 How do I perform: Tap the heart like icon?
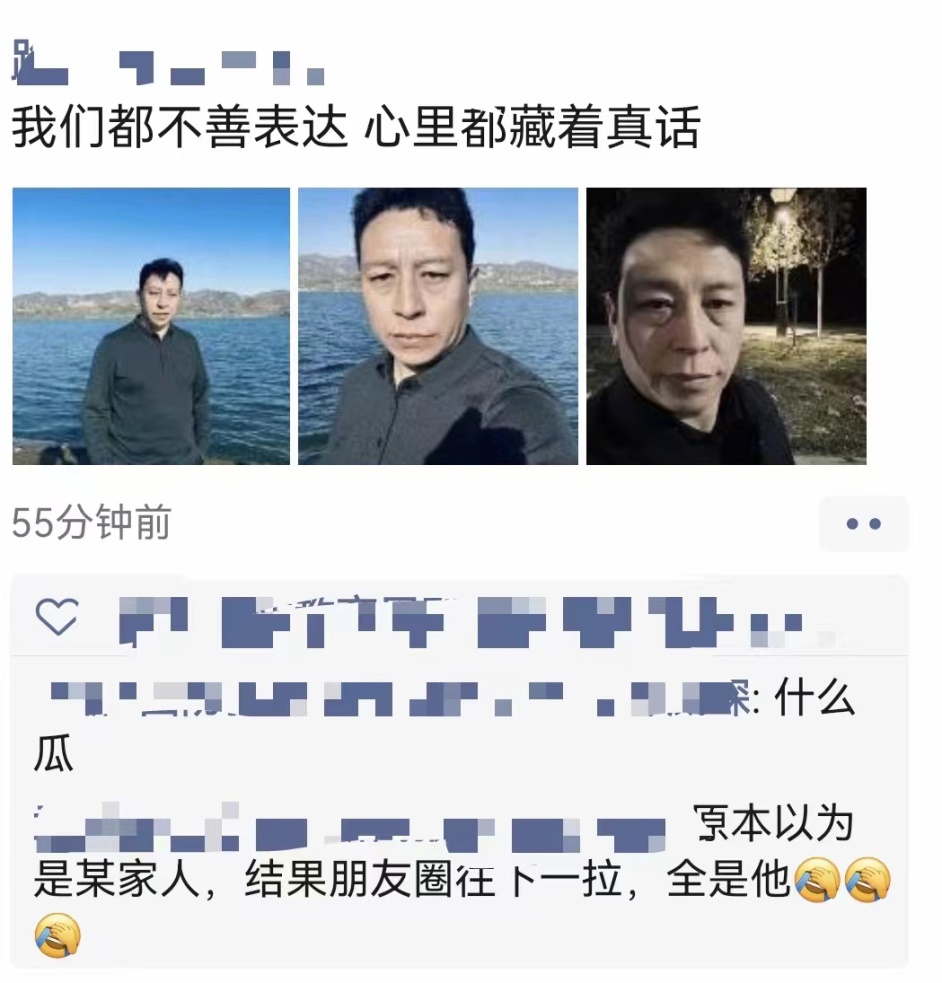(57, 616)
